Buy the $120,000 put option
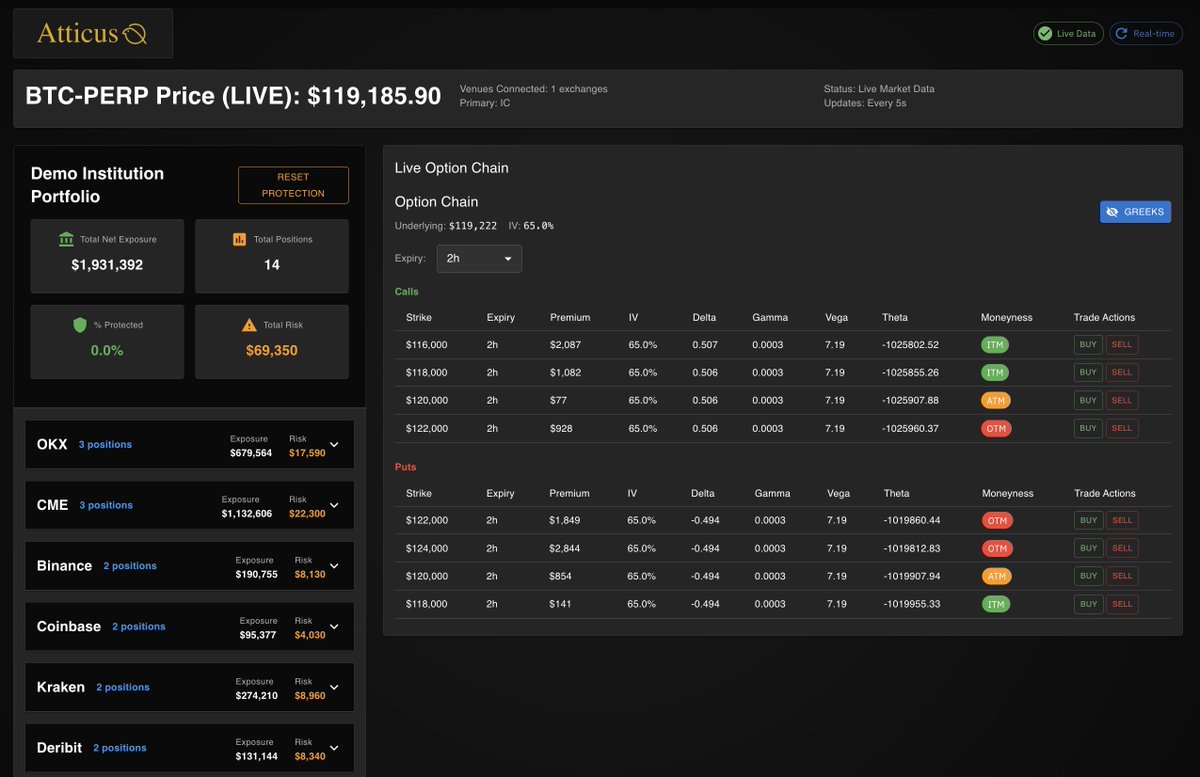1200x777 pixels. click(x=1088, y=576)
